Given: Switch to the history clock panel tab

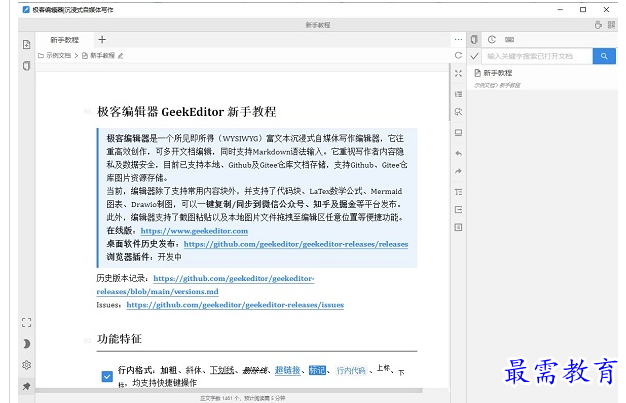Looking at the screenshot, I should 491,39.
